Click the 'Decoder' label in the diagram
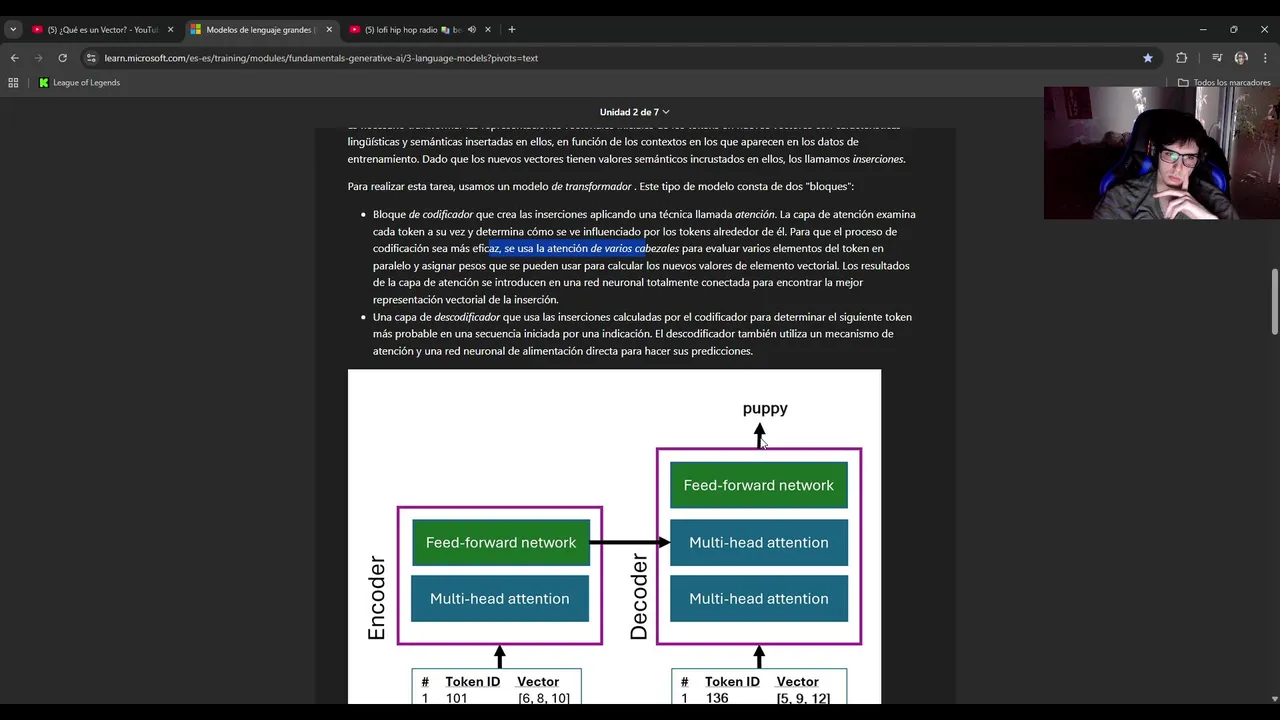Viewport: 1280px width, 720px height. click(x=639, y=598)
